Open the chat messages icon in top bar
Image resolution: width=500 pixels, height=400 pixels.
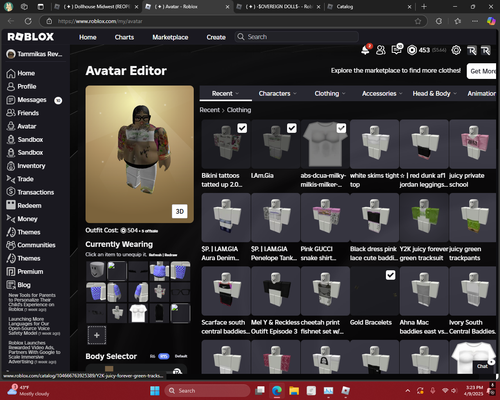(396, 50)
